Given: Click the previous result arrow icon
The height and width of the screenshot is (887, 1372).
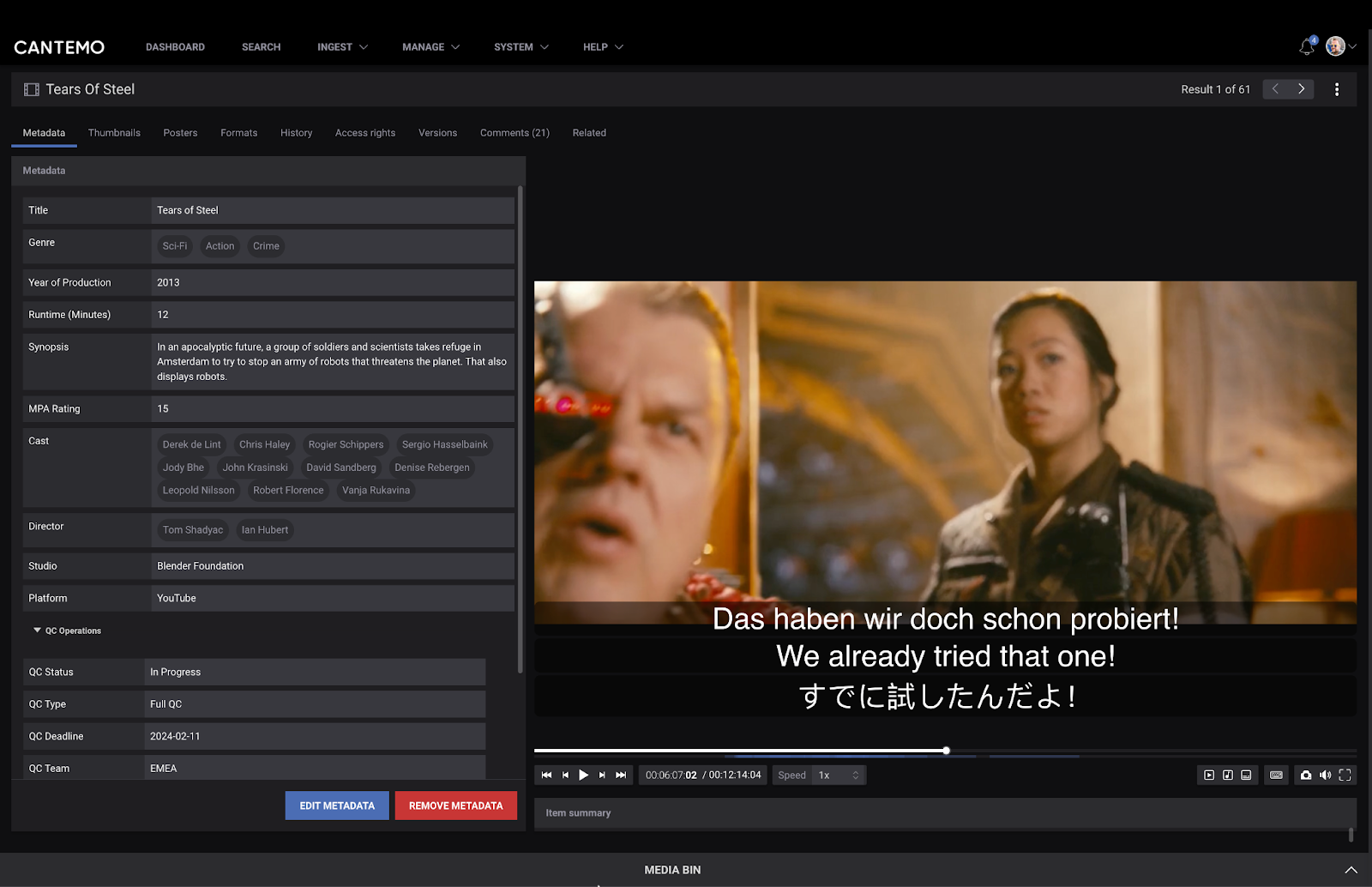Looking at the screenshot, I should 1275,88.
